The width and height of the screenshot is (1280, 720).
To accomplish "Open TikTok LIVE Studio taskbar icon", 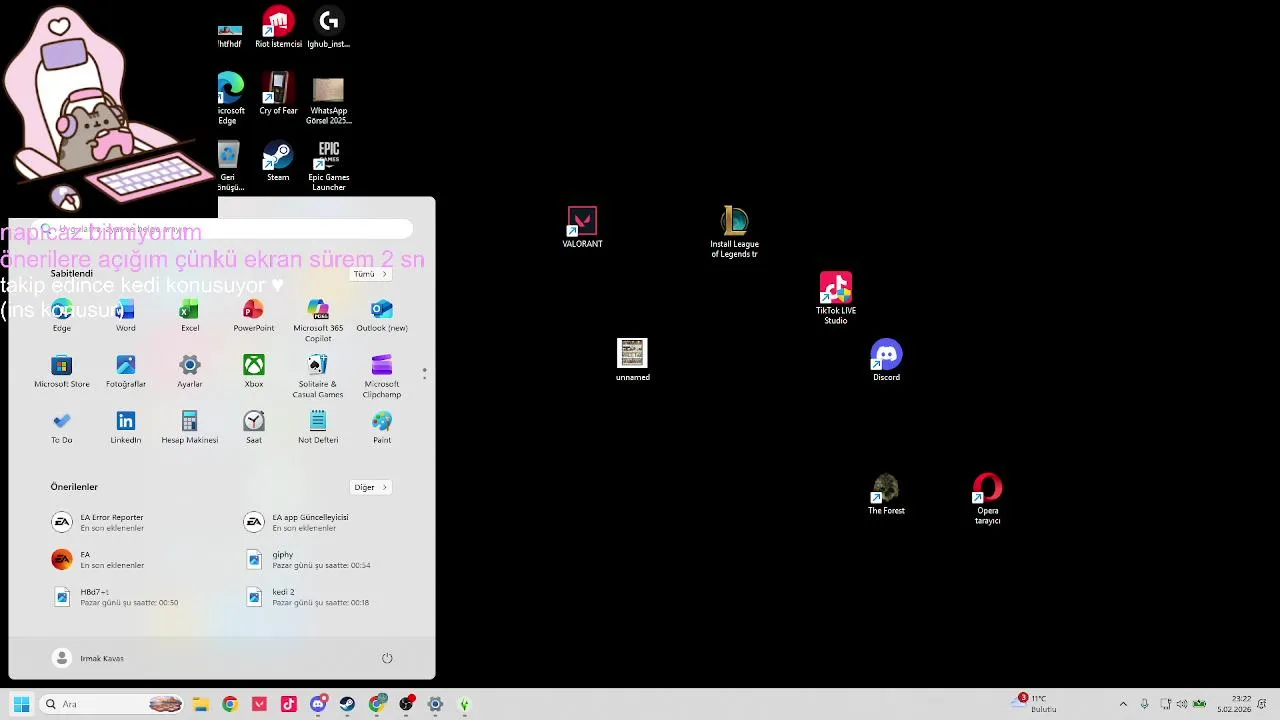I will [x=289, y=704].
